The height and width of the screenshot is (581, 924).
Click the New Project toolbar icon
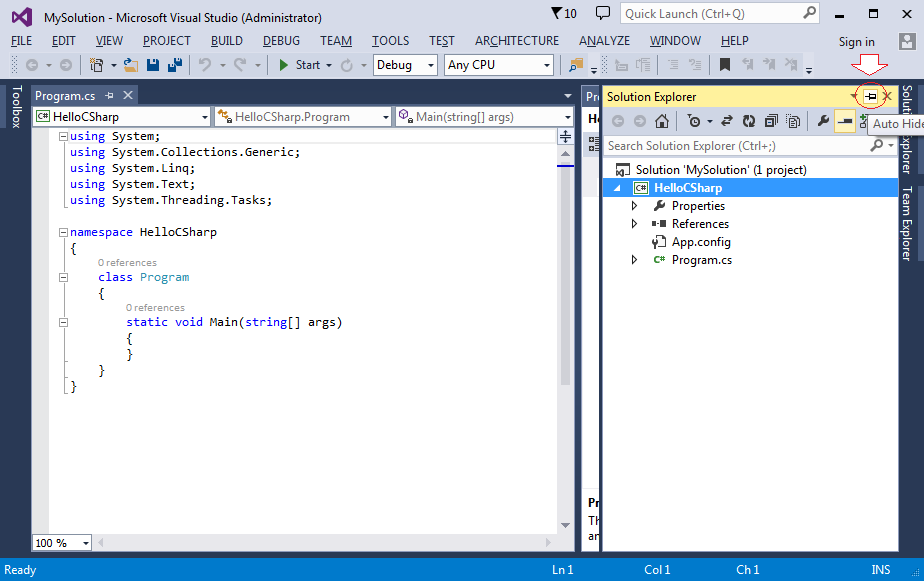pyautogui.click(x=96, y=65)
